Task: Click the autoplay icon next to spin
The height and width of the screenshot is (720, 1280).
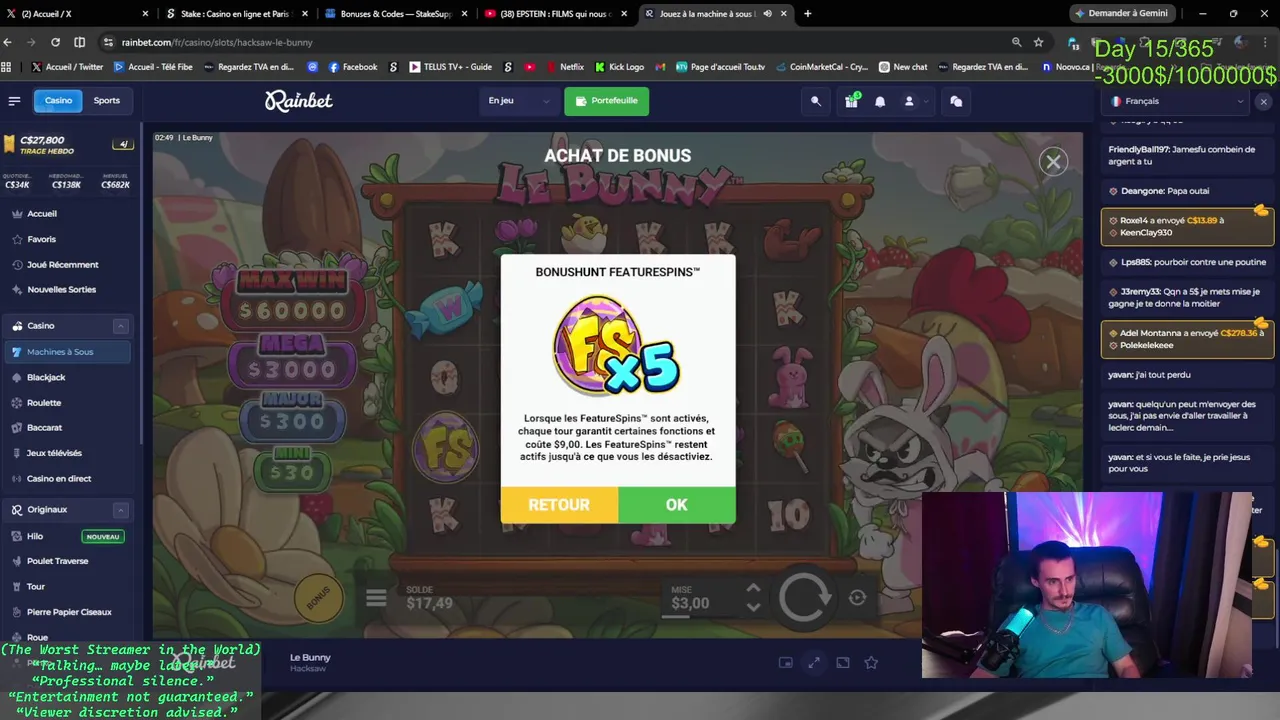Action: point(857,597)
